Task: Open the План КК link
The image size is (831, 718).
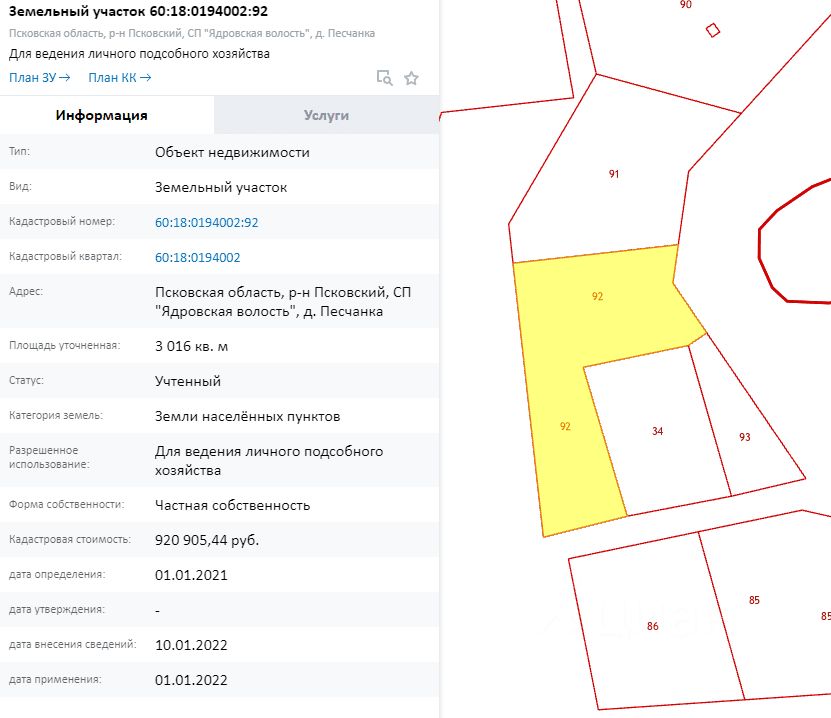Action: [x=112, y=77]
